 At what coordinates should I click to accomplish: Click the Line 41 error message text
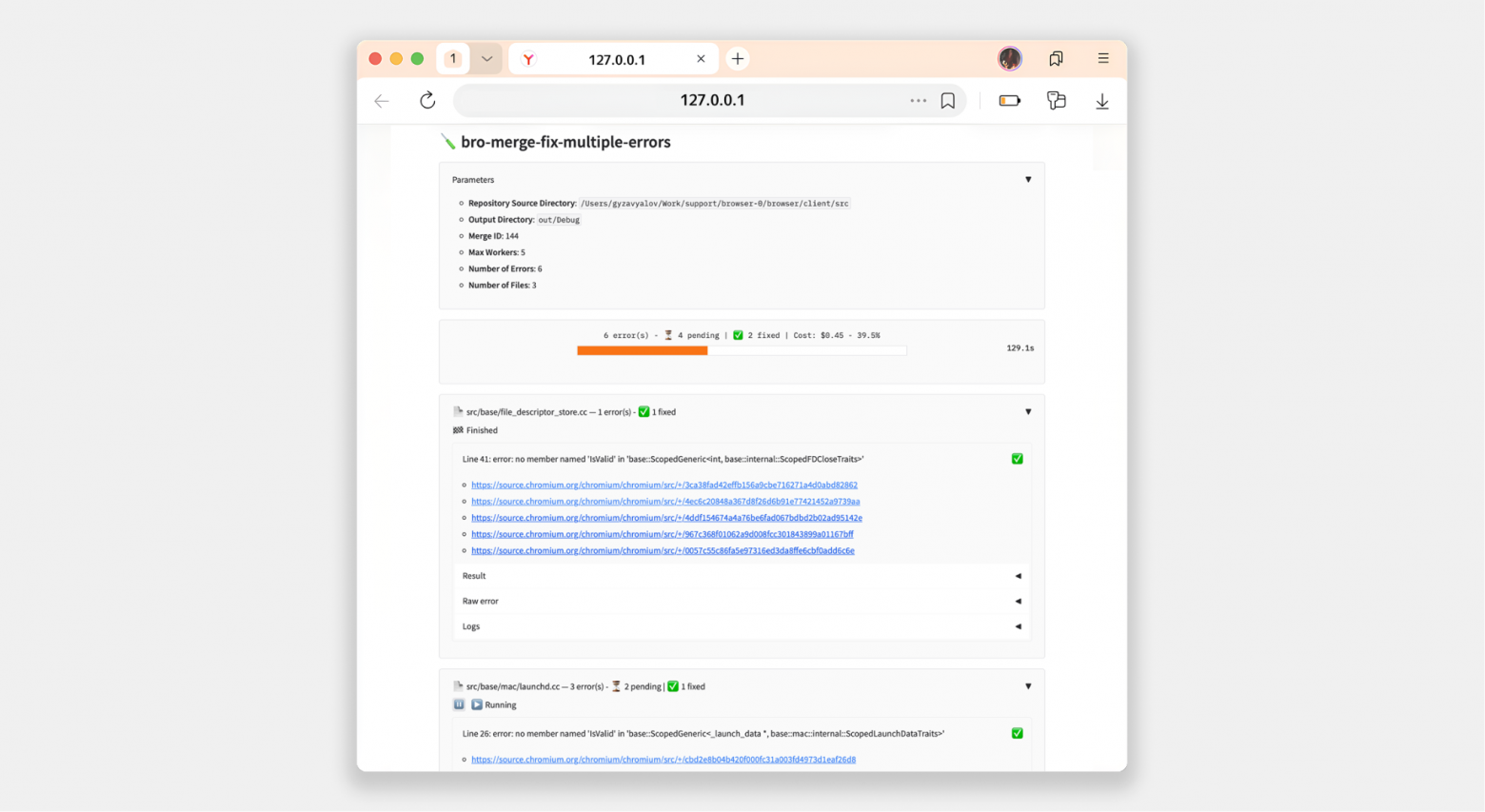[x=663, y=459]
